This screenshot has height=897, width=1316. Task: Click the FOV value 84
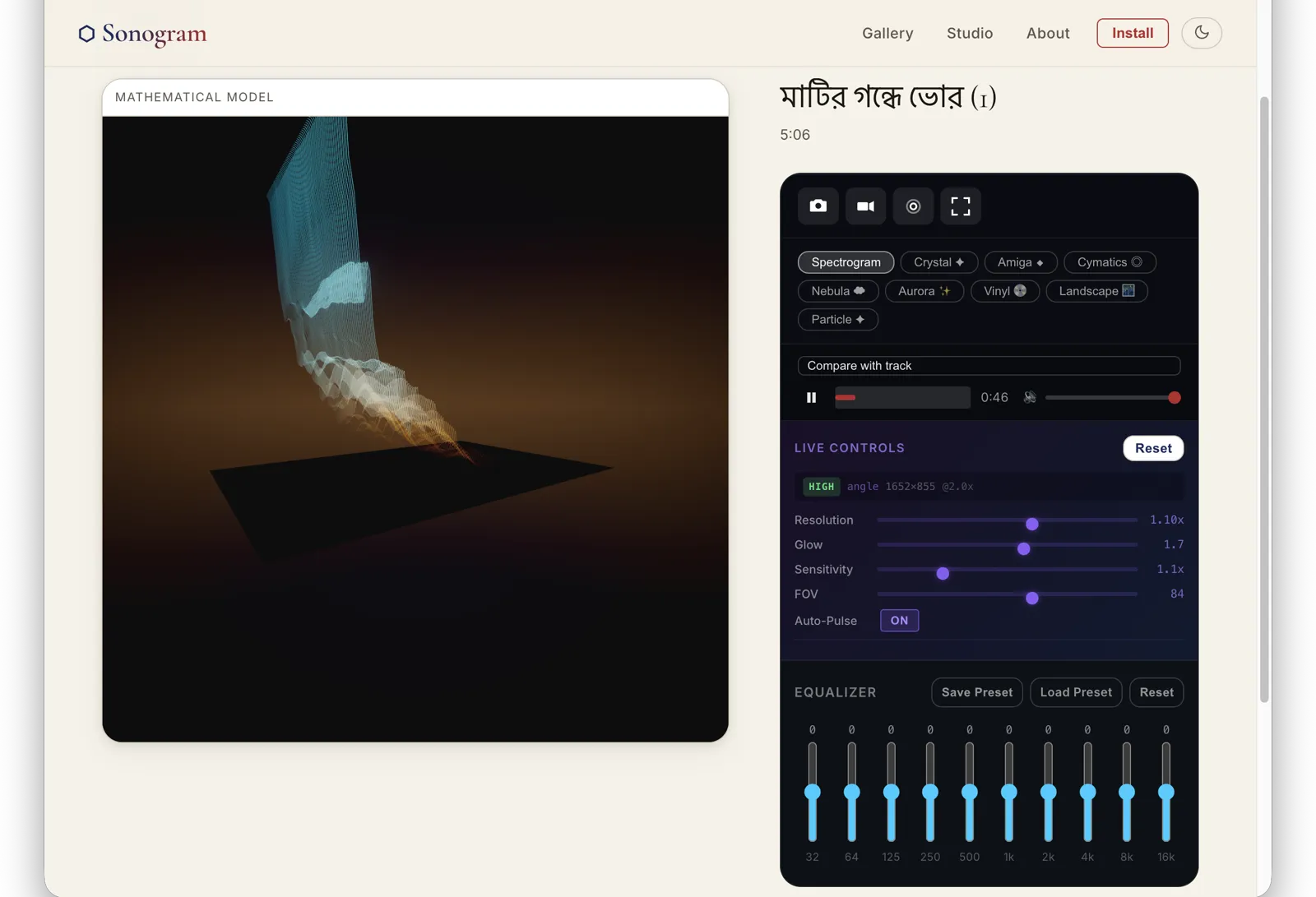point(1177,594)
